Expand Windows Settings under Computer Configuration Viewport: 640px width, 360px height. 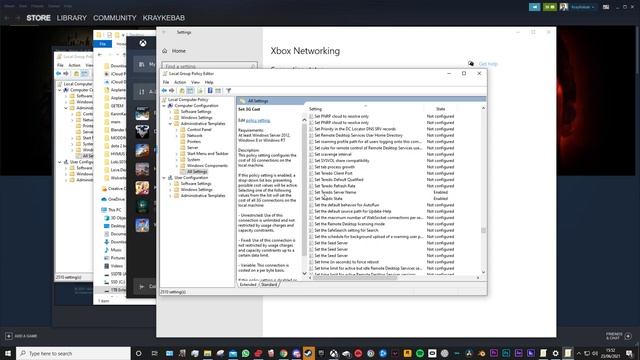coord(171,118)
